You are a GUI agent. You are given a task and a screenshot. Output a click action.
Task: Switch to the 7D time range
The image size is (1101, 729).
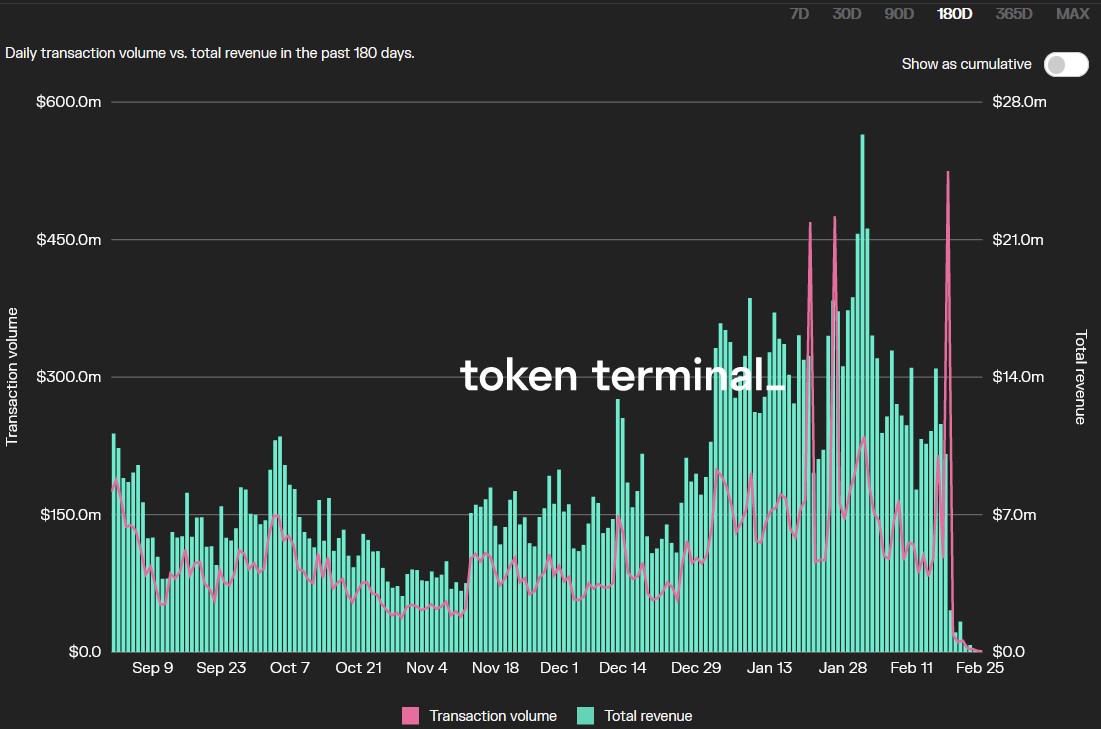(x=800, y=13)
